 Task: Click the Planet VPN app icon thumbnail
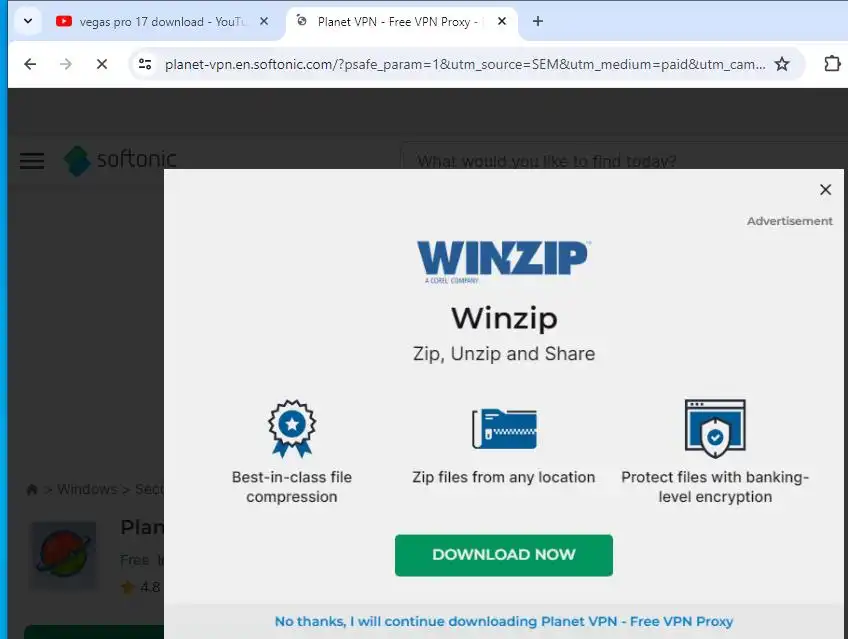tap(64, 555)
